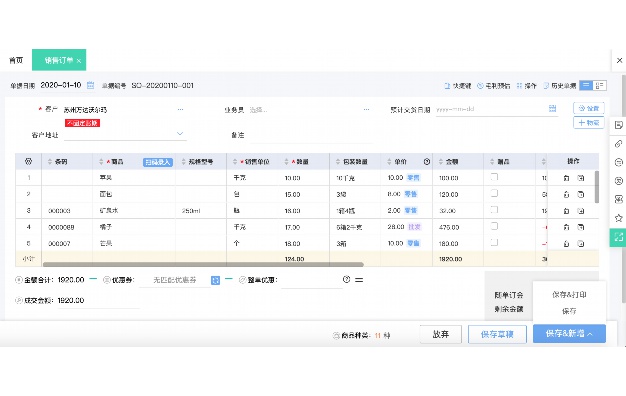
Task: Open the 保存&新增 split button menu
Action: tap(569, 333)
